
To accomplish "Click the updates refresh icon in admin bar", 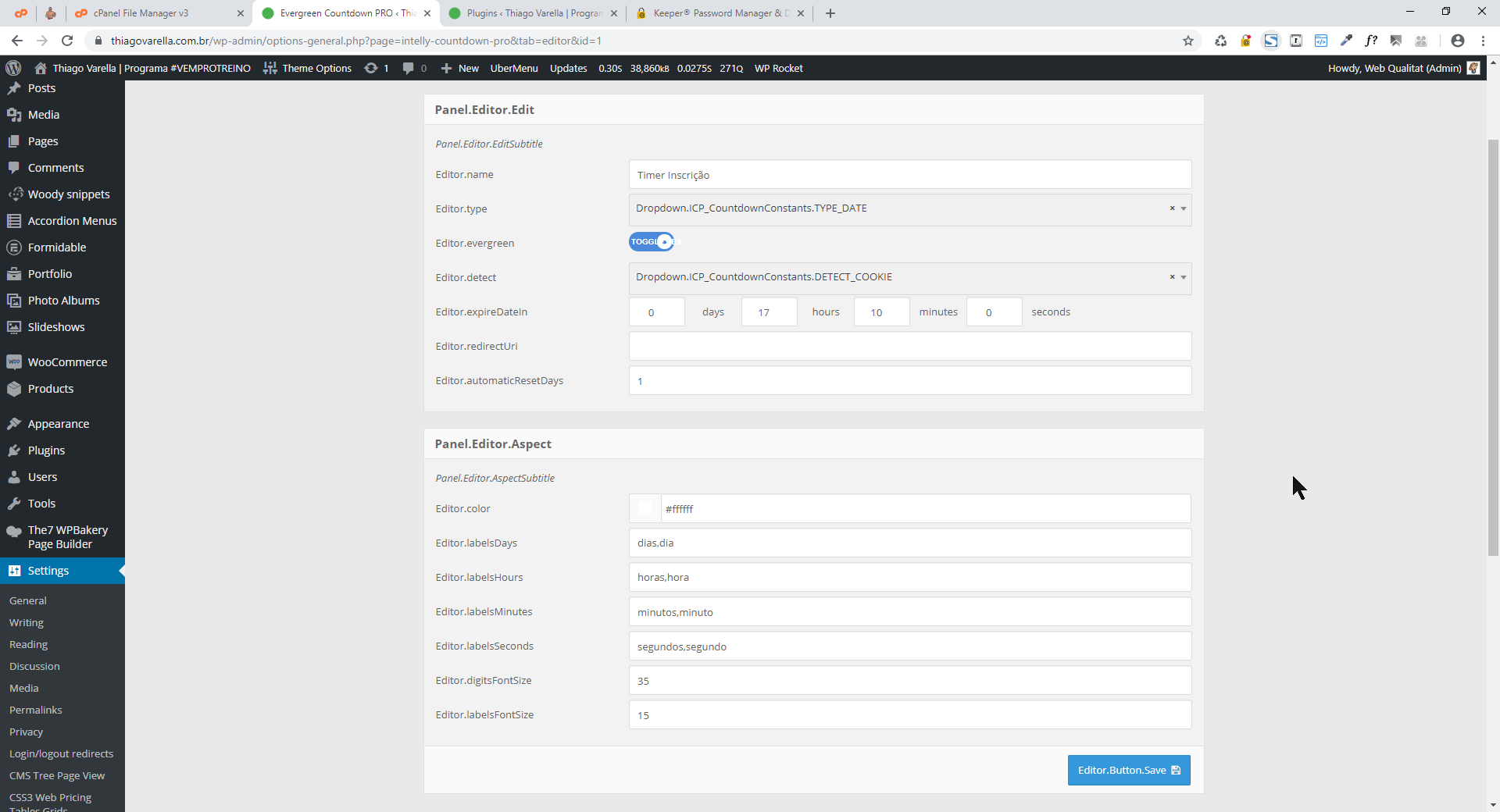I will pyautogui.click(x=371, y=68).
